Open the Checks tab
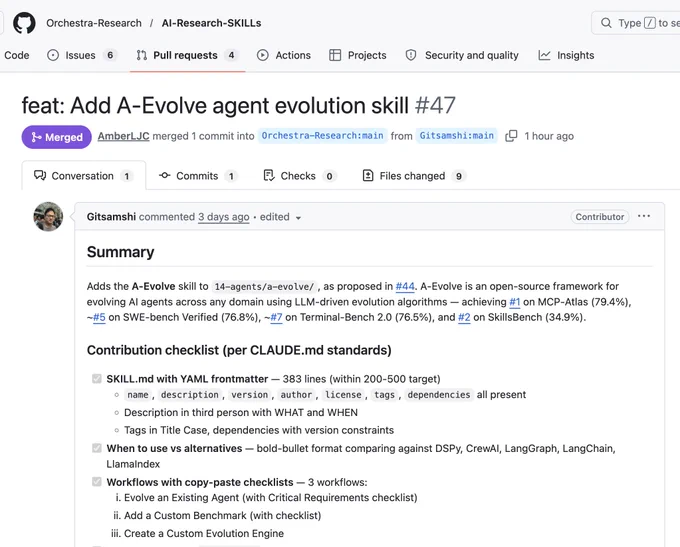Screen dimensions: 680x547 pyautogui.click(x=299, y=176)
